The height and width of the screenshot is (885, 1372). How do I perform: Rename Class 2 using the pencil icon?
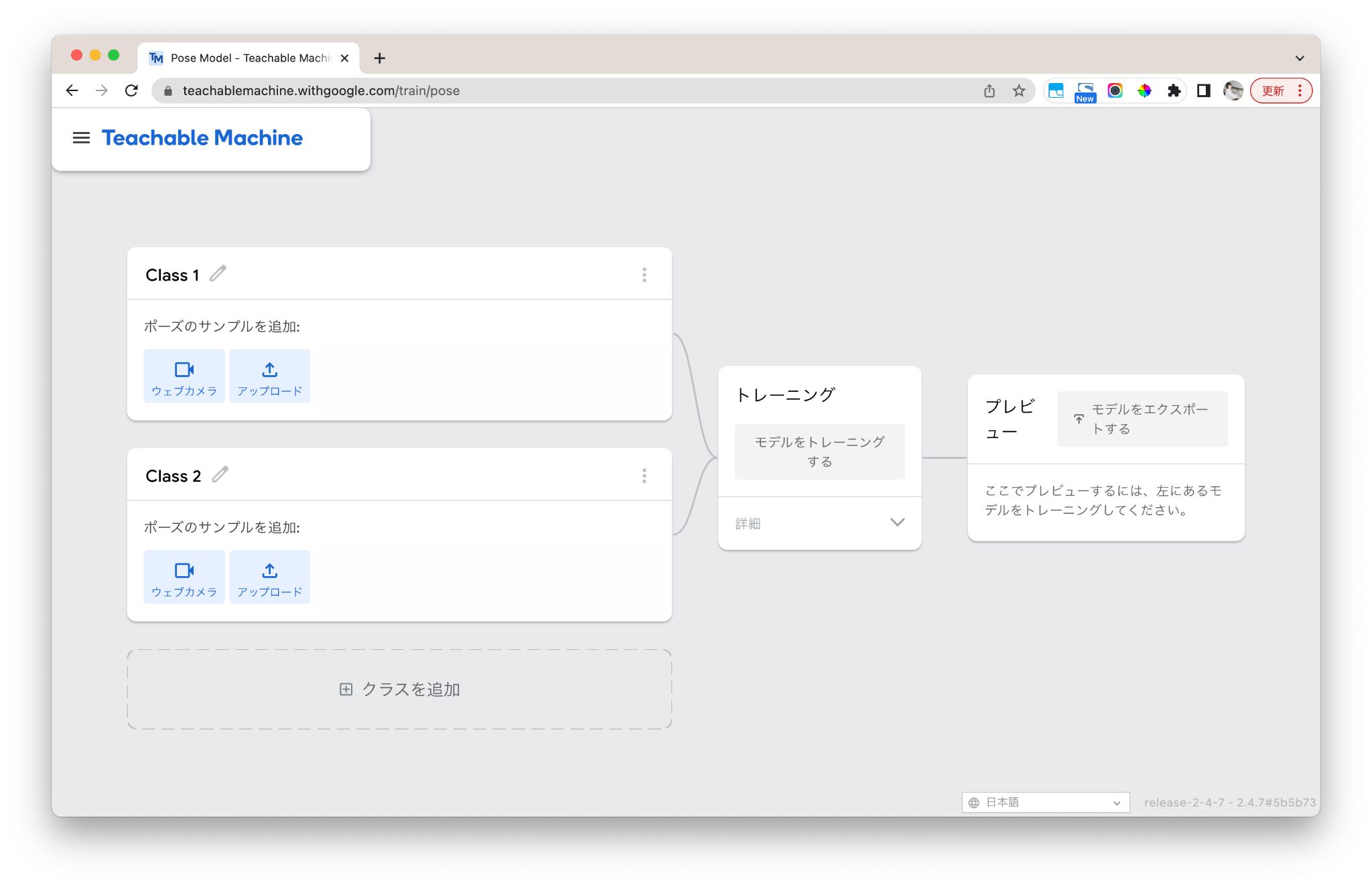(x=219, y=474)
